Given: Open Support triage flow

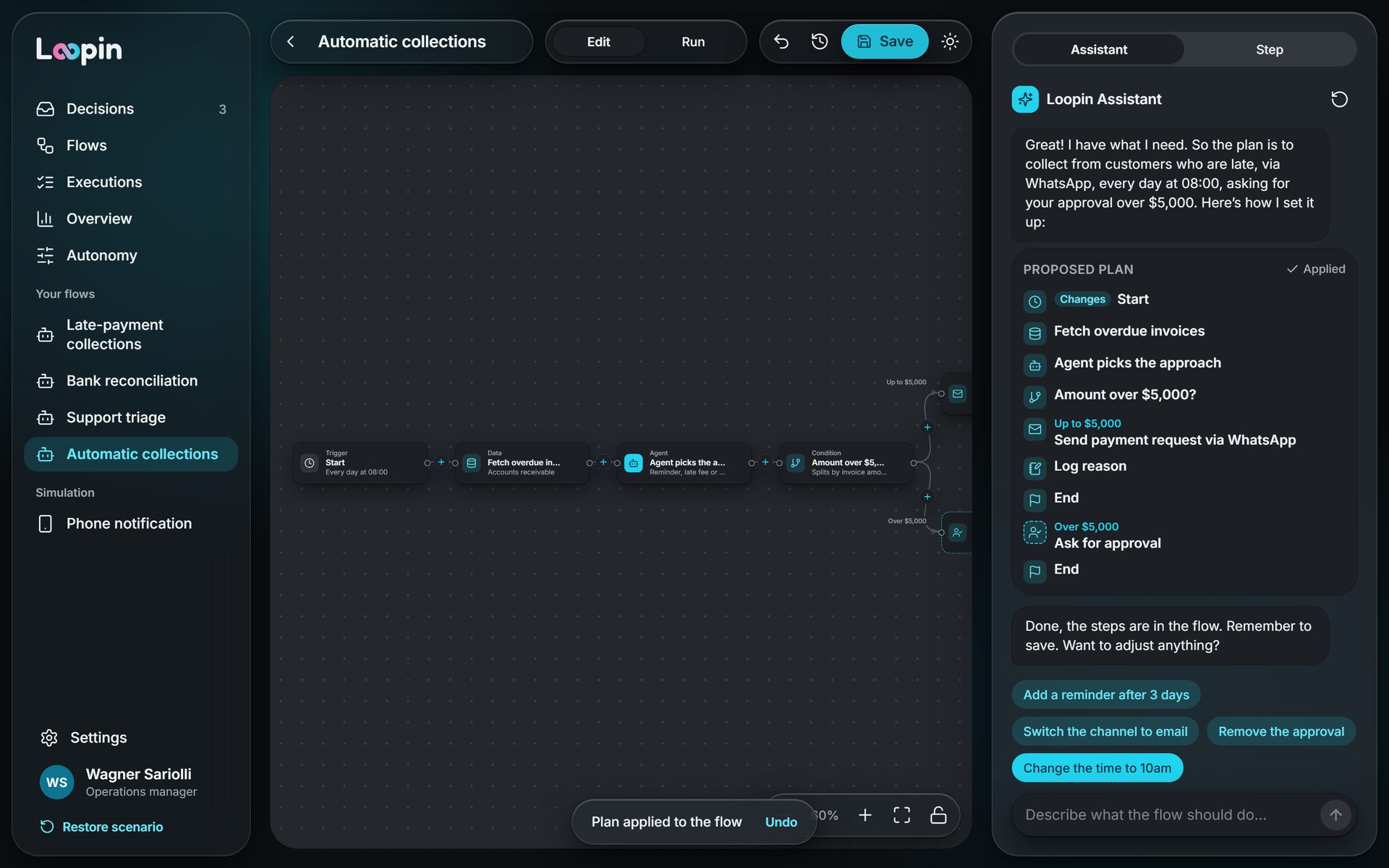Looking at the screenshot, I should [131, 417].
